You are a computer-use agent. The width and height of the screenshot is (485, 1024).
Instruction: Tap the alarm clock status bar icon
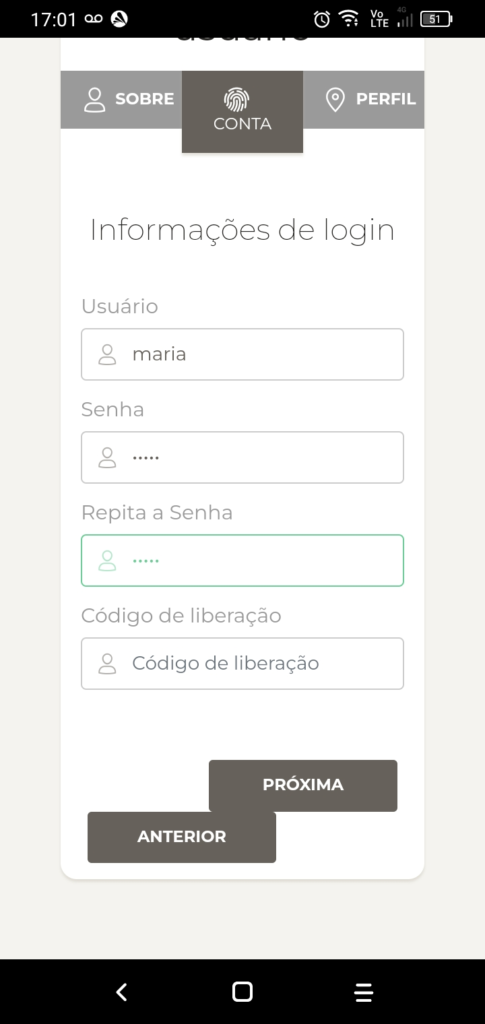click(x=322, y=19)
